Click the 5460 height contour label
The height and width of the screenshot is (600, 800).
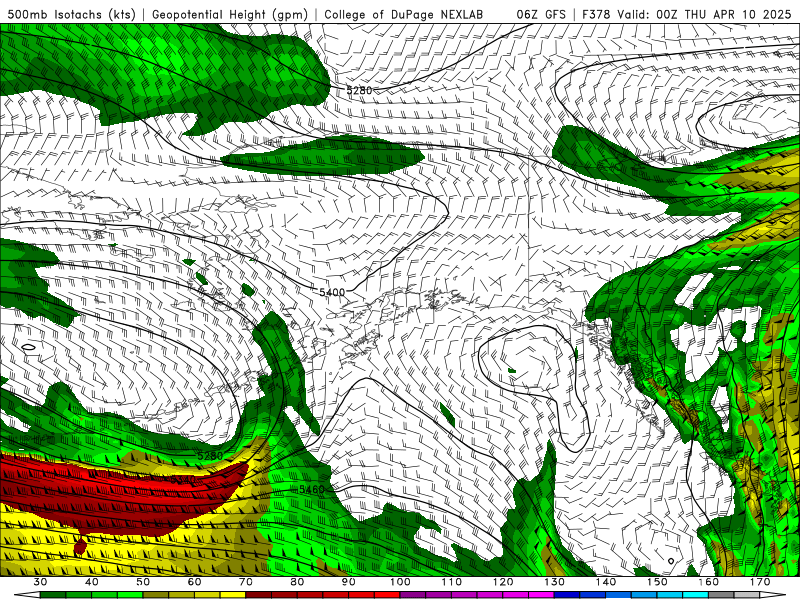point(312,489)
